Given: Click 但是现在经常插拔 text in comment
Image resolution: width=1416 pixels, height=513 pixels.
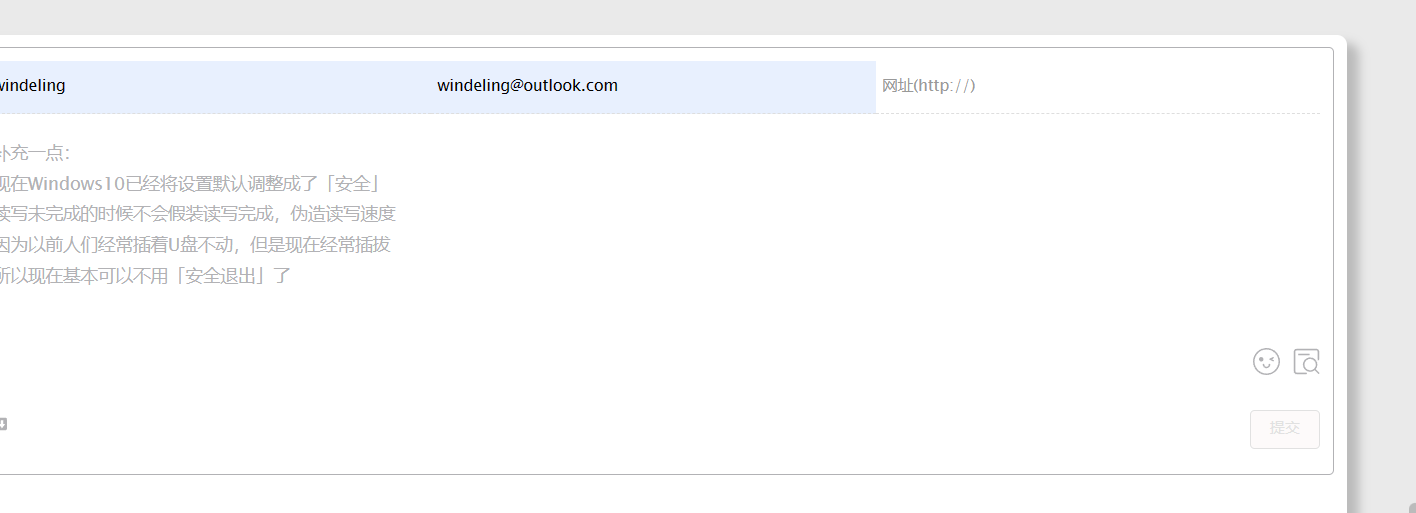Looking at the screenshot, I should click(x=320, y=244).
